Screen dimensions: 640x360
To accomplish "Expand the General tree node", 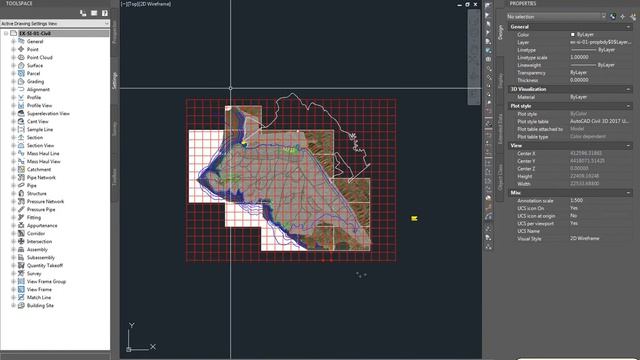I will pos(13,42).
